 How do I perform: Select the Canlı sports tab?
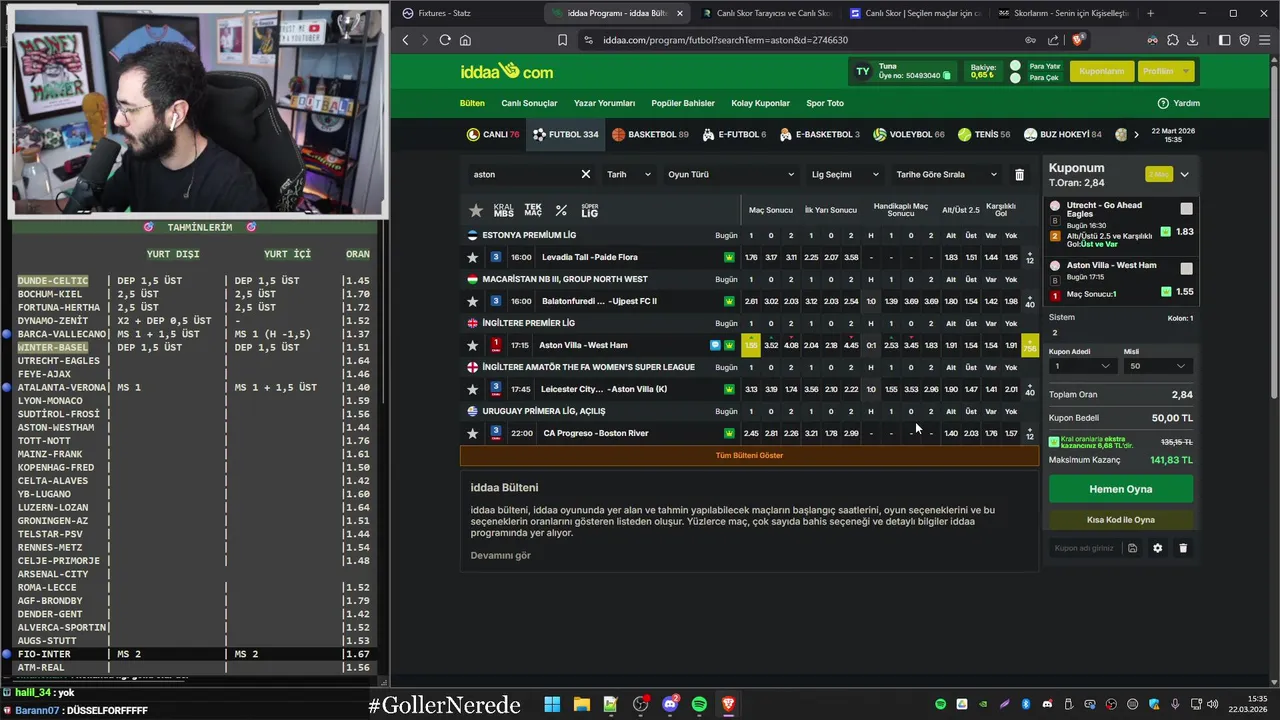click(493, 134)
